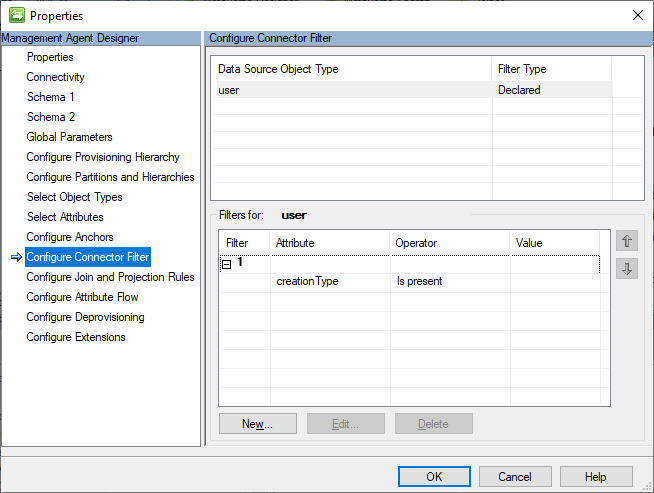Image resolution: width=654 pixels, height=493 pixels.
Task: Collapse filter group 1
Action: click(227, 263)
